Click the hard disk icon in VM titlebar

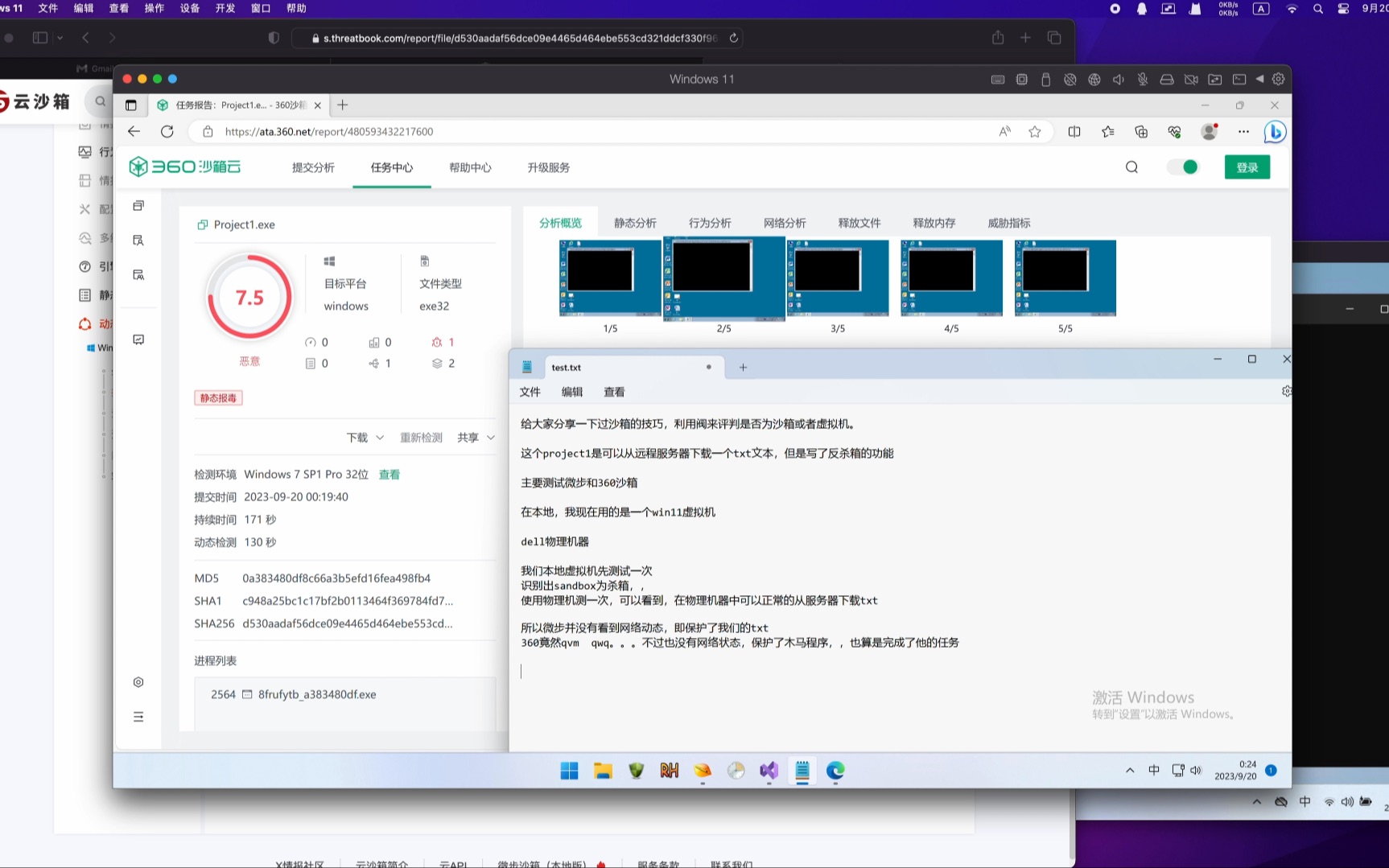1167,80
